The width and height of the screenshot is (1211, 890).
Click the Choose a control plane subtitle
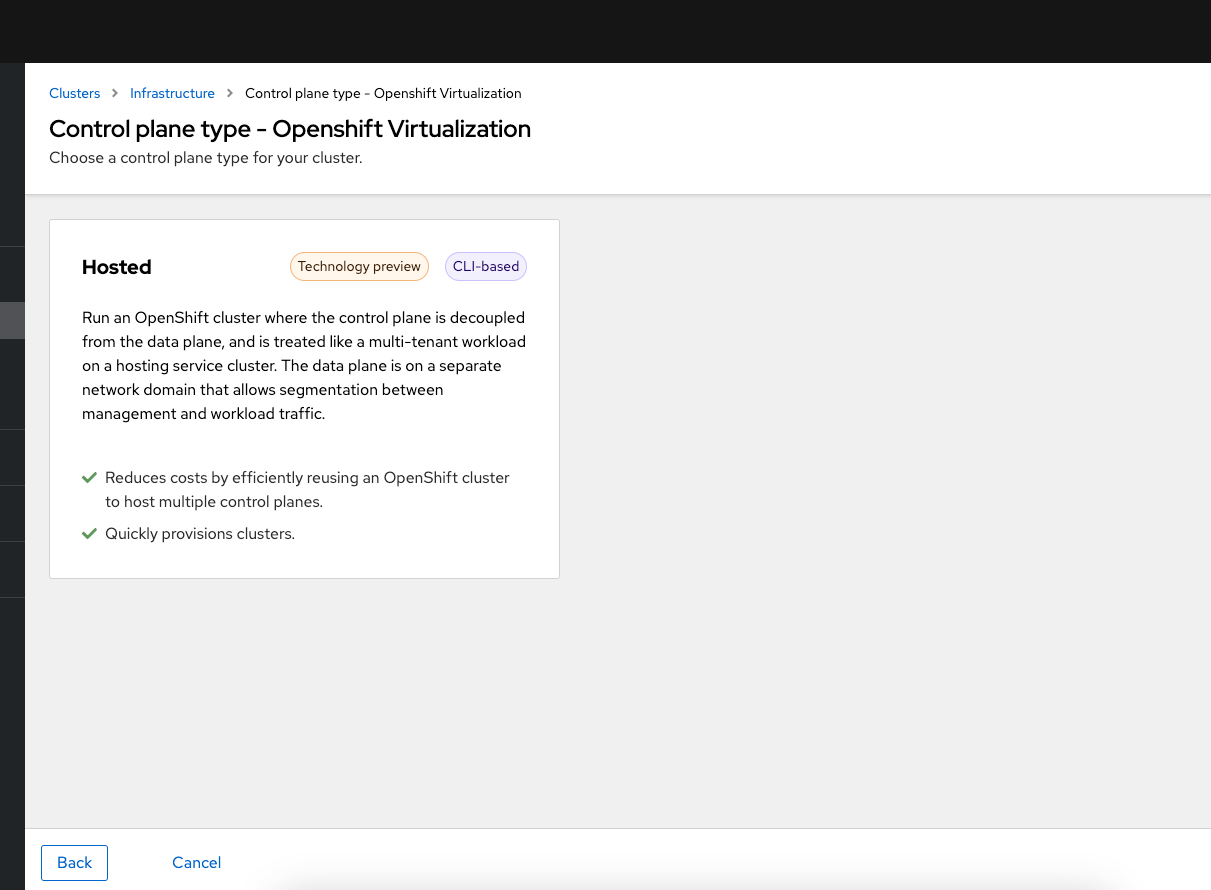[205, 158]
